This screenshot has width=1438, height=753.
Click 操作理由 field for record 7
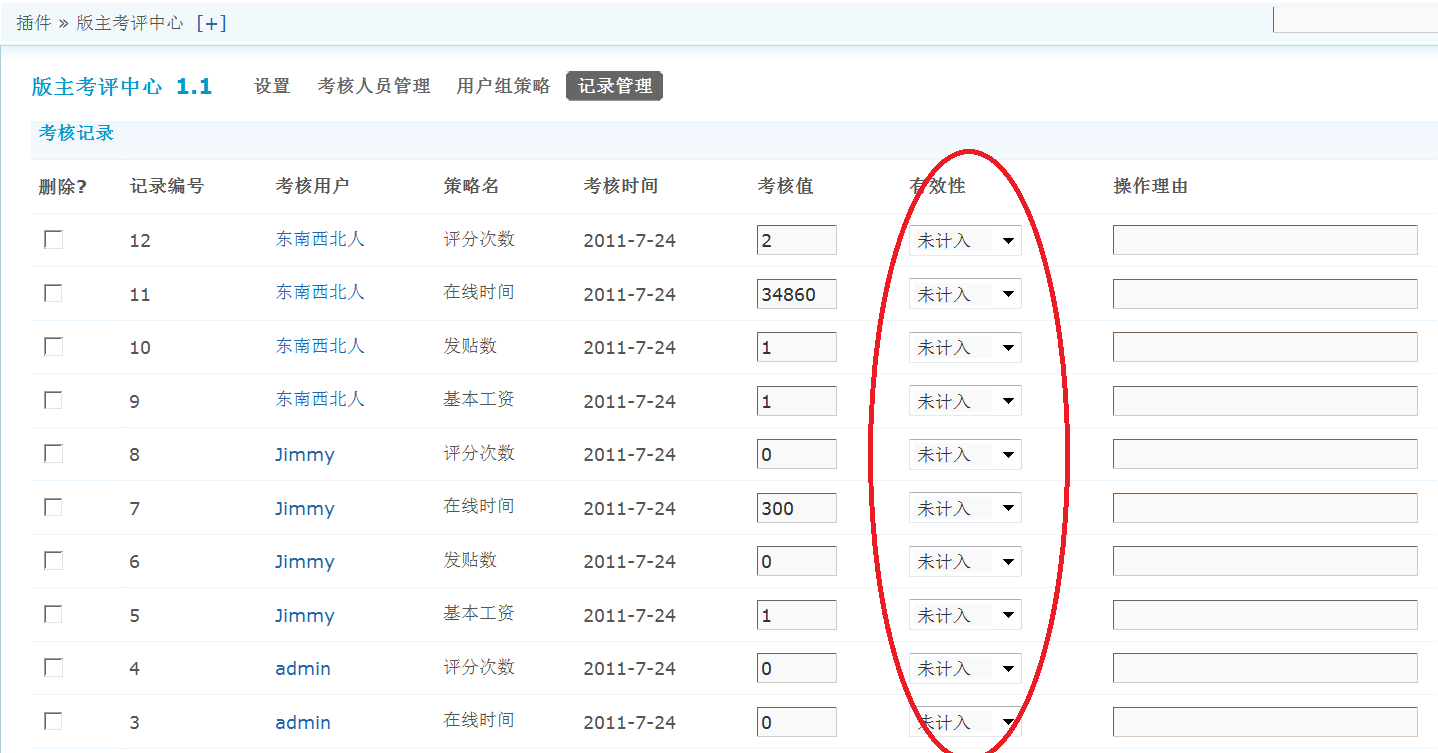coord(1265,508)
